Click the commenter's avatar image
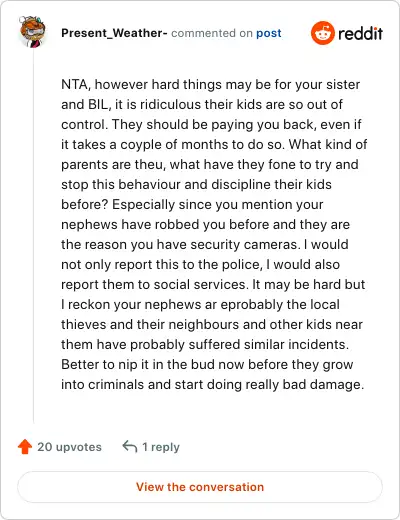This screenshot has height=520, width=400. 33,32
